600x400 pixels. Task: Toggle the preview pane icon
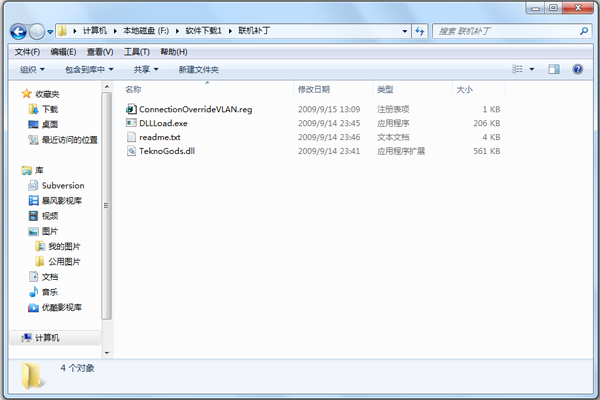(x=554, y=69)
